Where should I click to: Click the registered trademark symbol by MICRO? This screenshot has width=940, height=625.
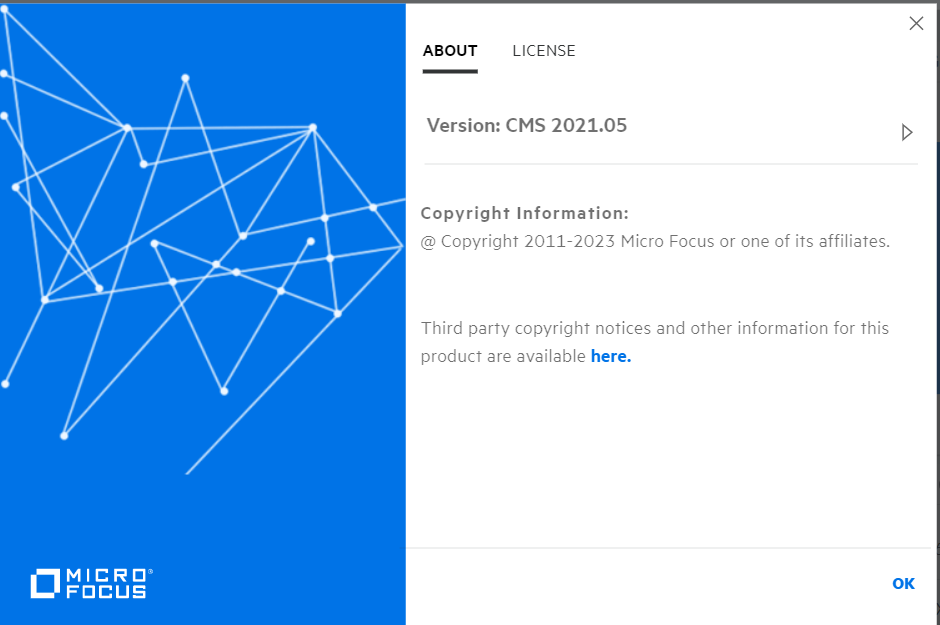click(150, 572)
